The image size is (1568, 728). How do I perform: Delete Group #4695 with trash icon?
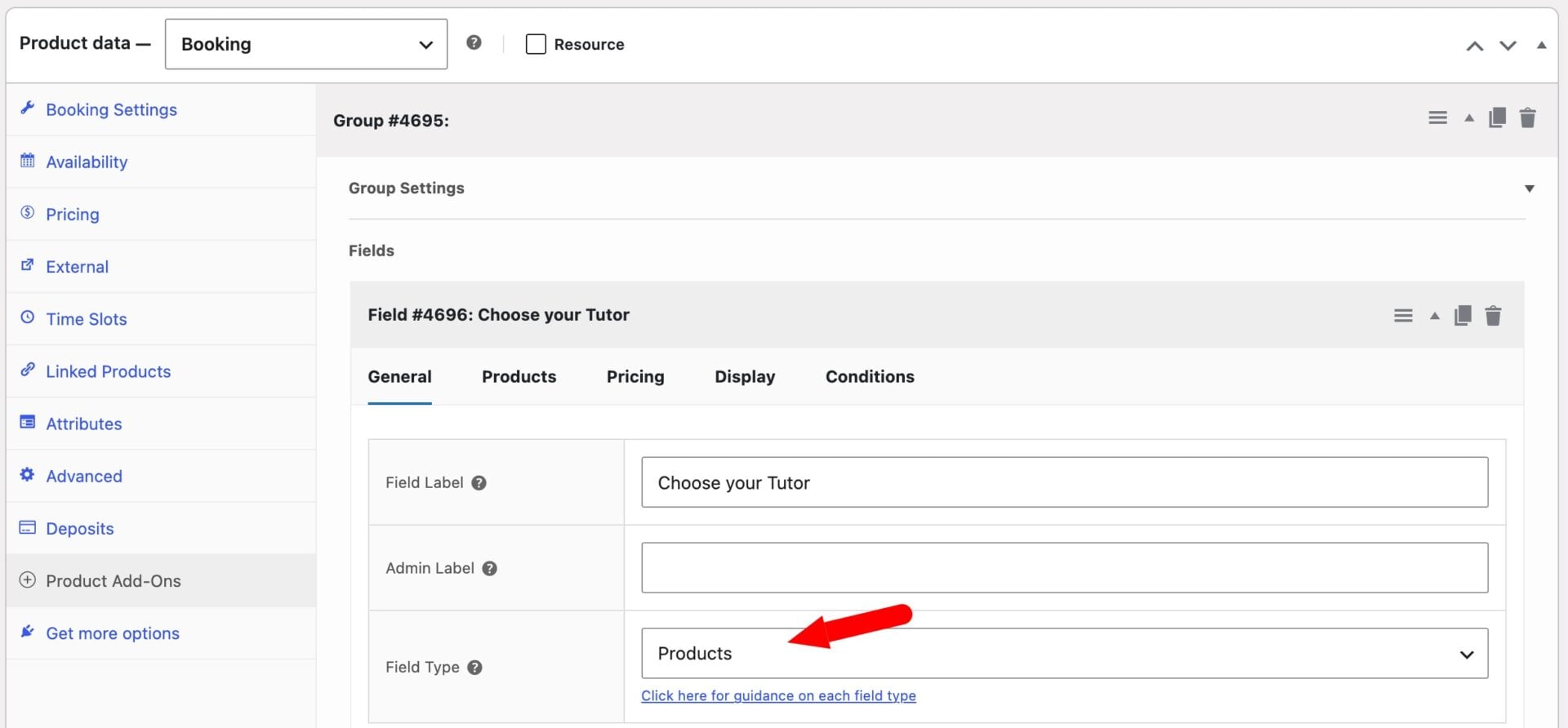coord(1527,118)
